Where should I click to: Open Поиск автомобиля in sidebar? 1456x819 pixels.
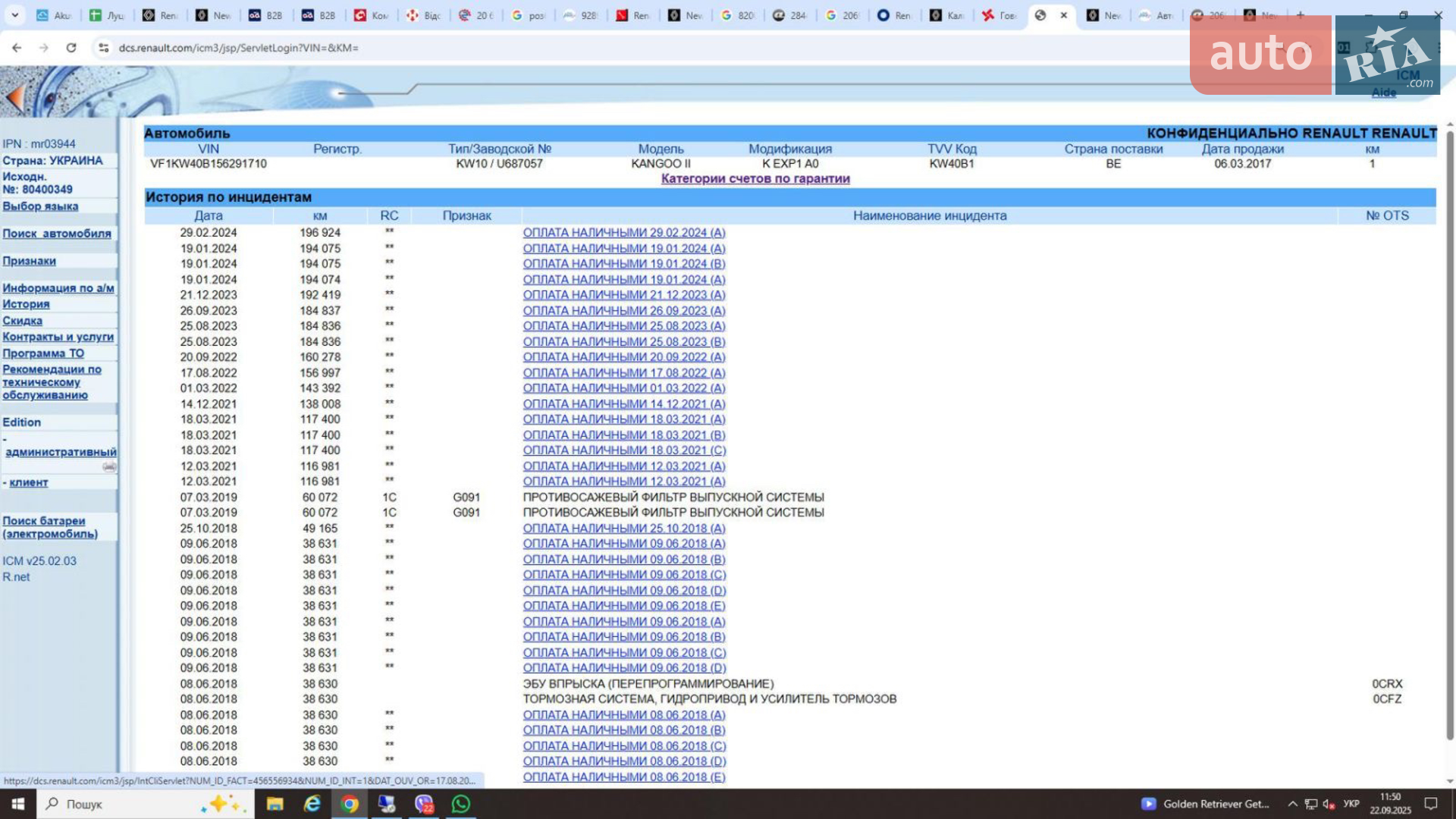57,234
